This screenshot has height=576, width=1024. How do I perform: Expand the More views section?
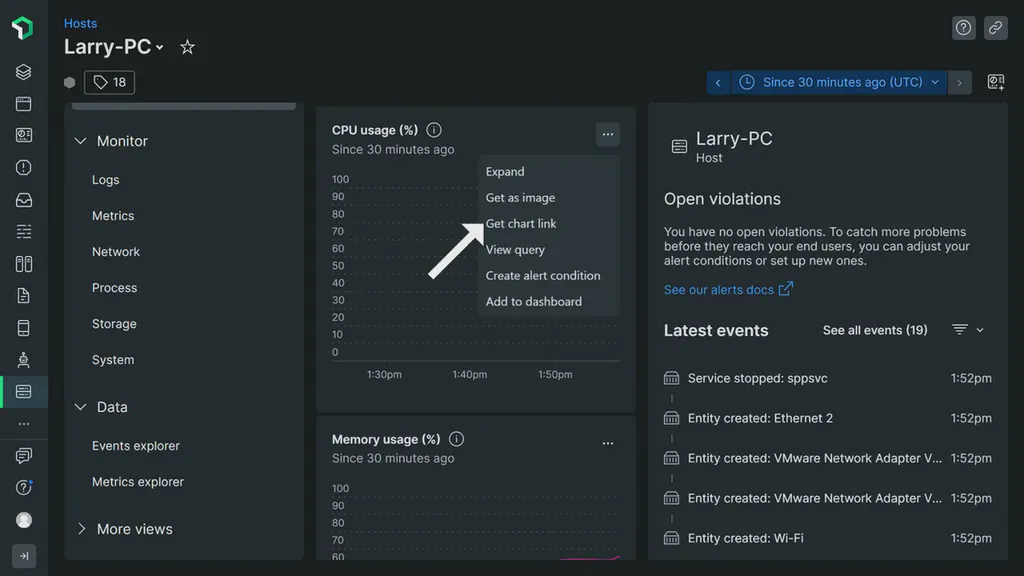tap(124, 529)
